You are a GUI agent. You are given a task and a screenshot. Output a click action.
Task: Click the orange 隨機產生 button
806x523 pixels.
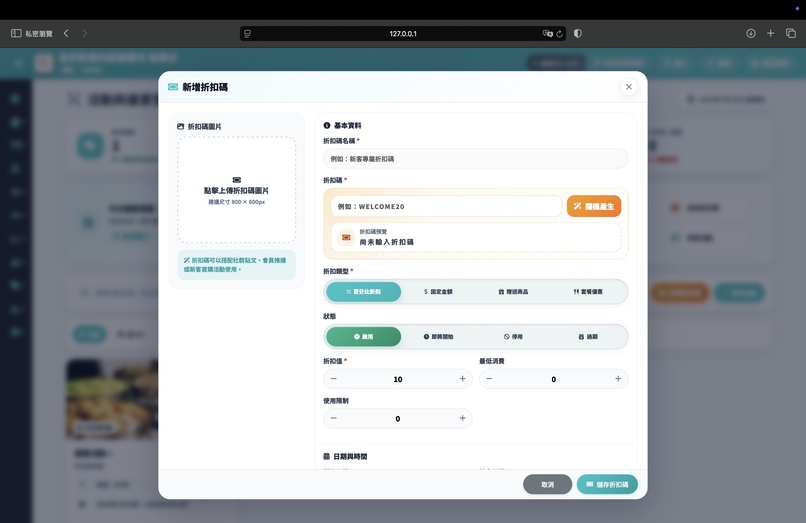coord(594,206)
